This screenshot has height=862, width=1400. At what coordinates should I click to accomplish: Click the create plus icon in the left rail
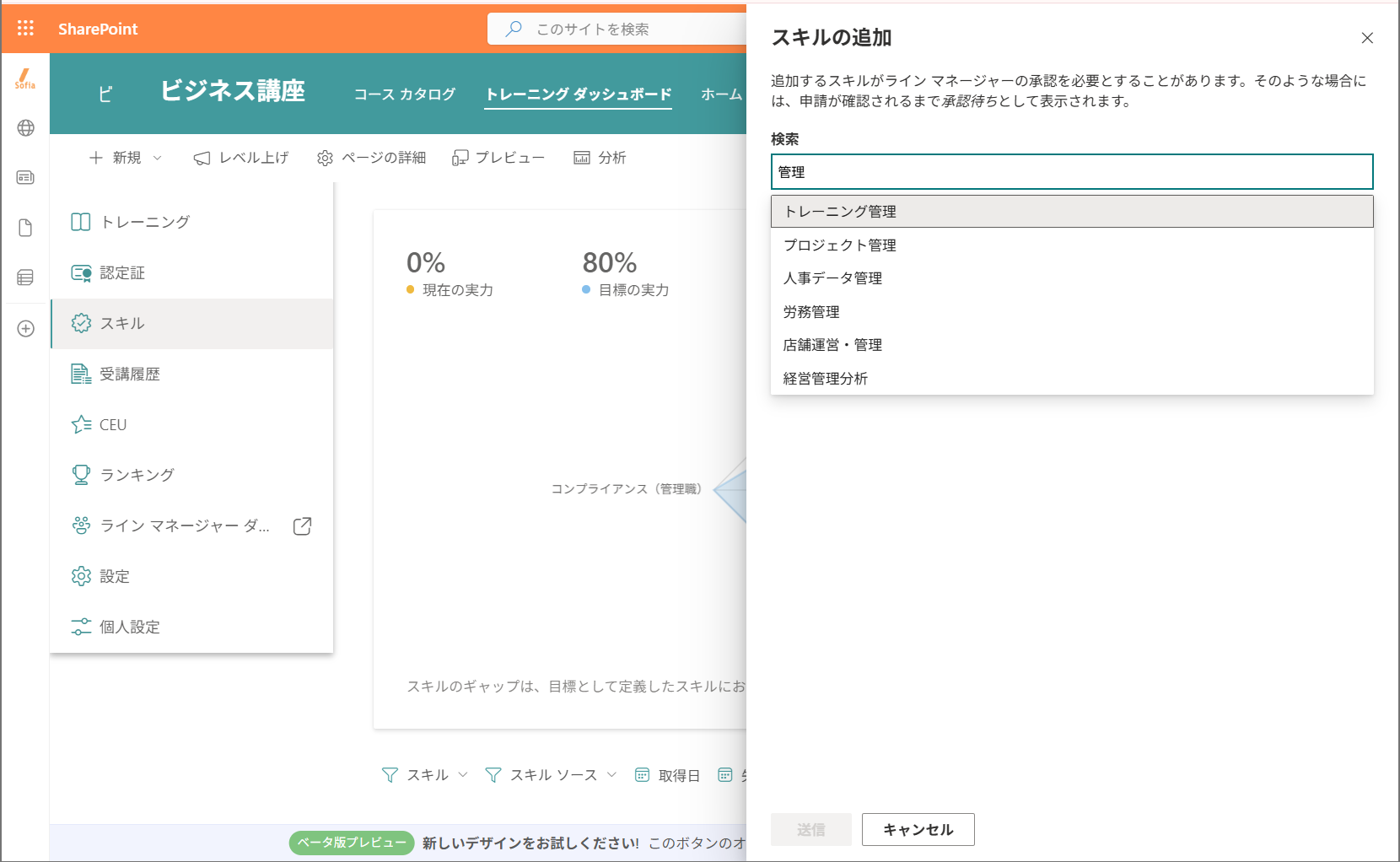pyautogui.click(x=25, y=328)
